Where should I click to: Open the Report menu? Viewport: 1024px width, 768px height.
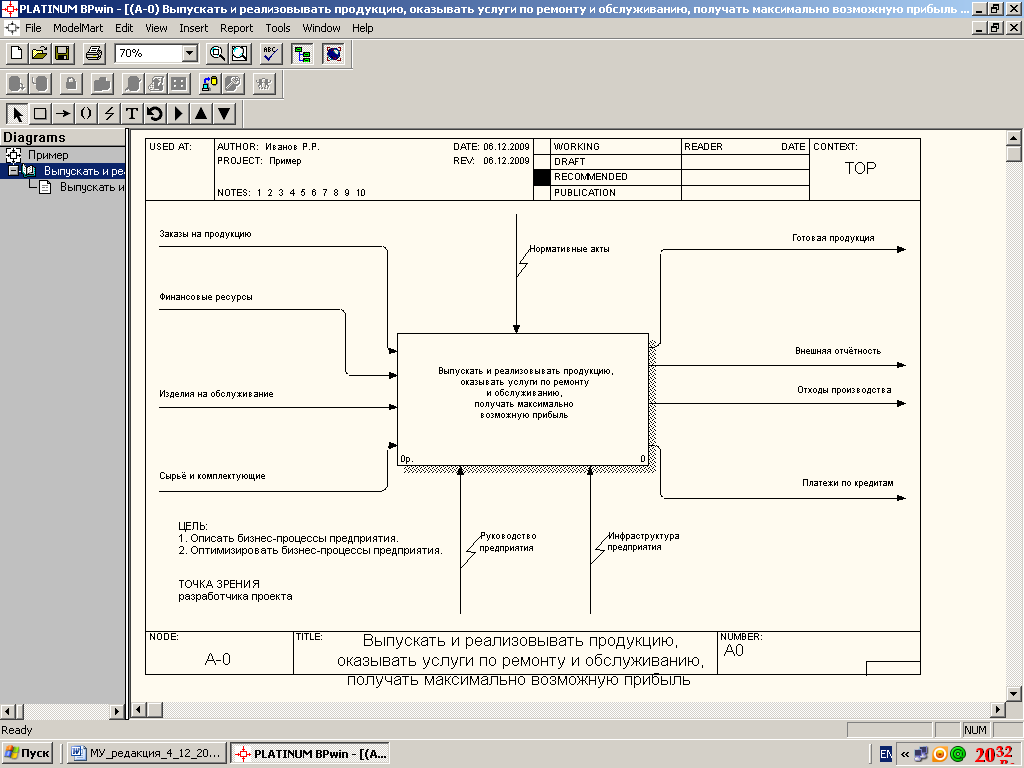236,28
